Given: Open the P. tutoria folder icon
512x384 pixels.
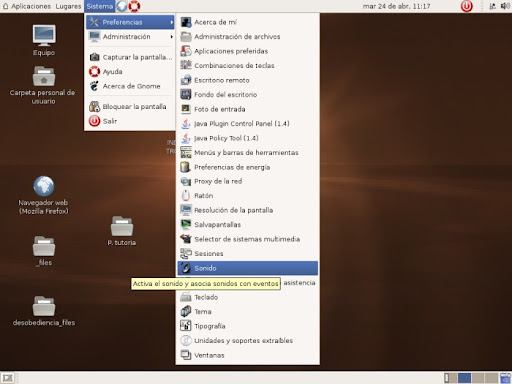Looking at the screenshot, I should (122, 226).
